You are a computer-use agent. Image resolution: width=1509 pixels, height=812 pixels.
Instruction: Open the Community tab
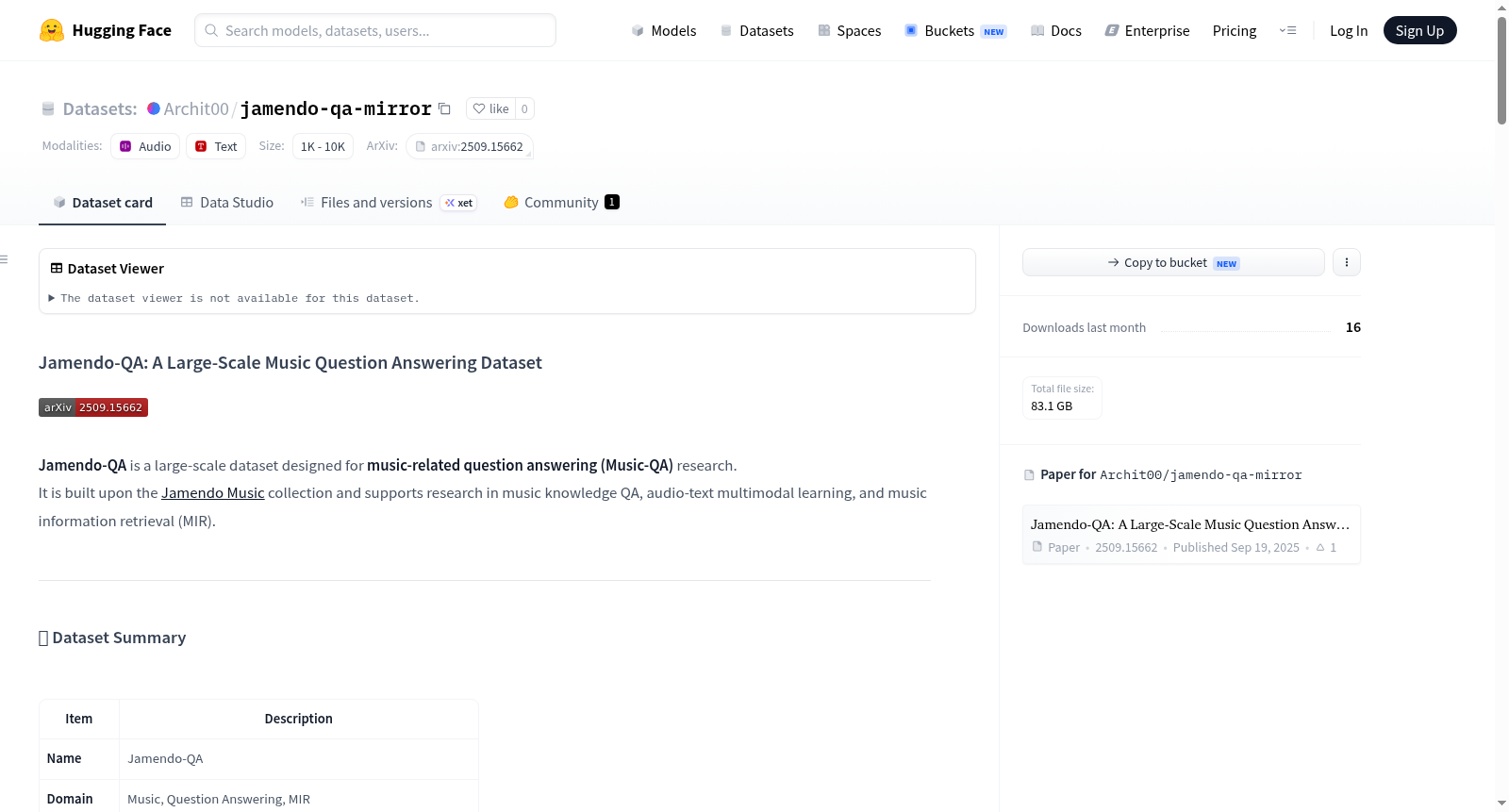pyautogui.click(x=561, y=203)
